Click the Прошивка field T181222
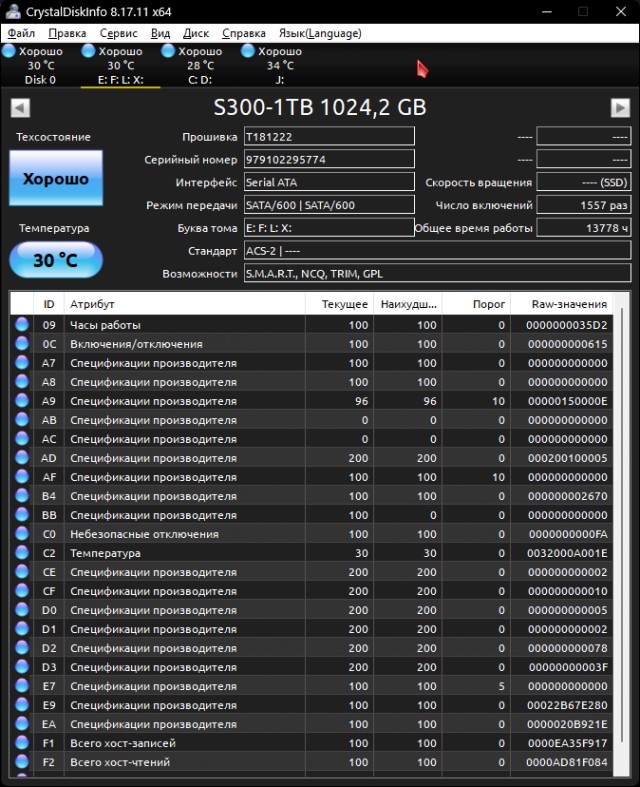Image resolution: width=640 pixels, height=787 pixels. [329, 137]
